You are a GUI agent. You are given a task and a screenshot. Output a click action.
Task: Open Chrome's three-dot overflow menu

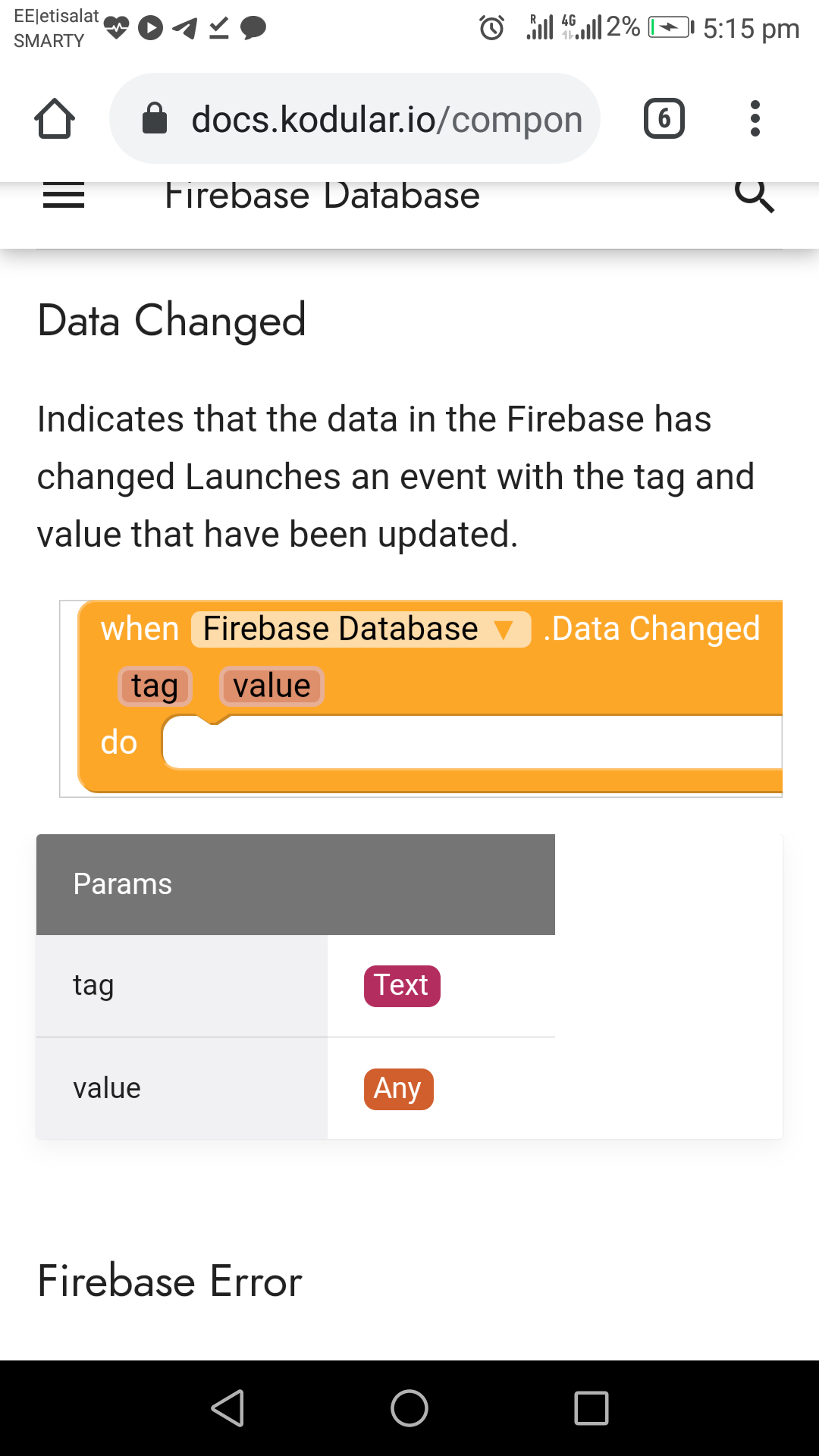click(x=755, y=118)
